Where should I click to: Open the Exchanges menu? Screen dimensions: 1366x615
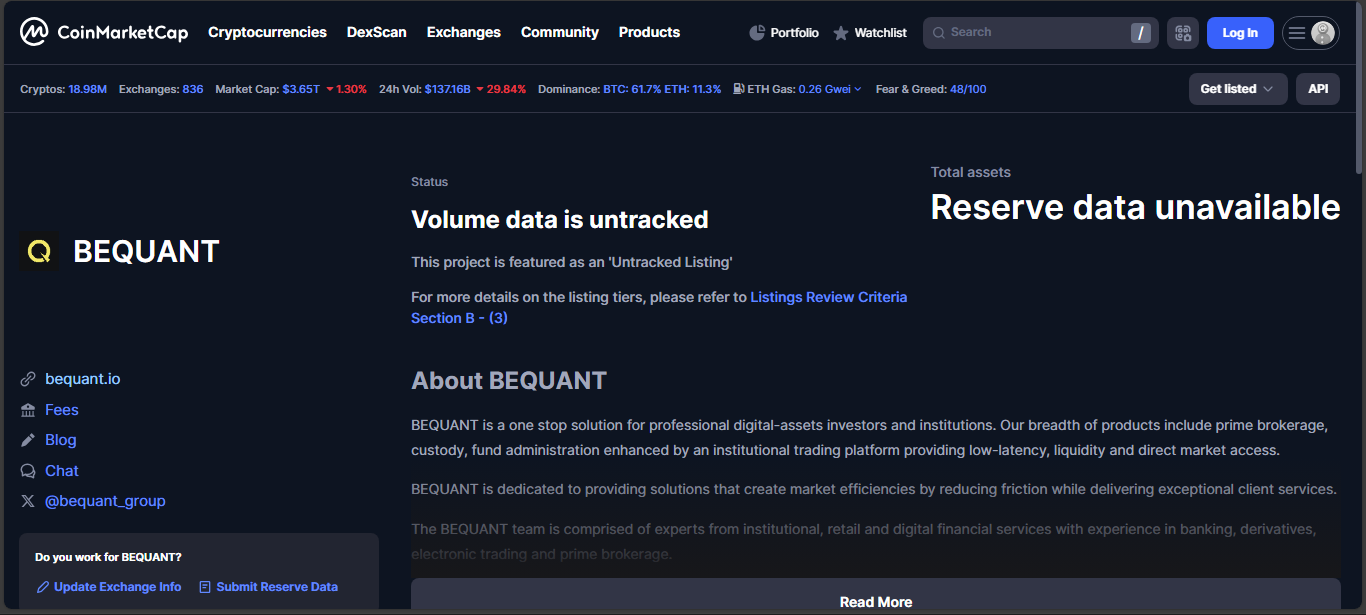(464, 32)
